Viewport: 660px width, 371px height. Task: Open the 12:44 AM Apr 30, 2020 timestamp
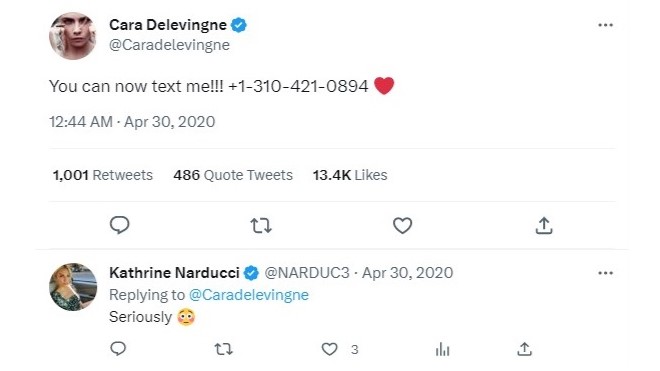pos(132,122)
